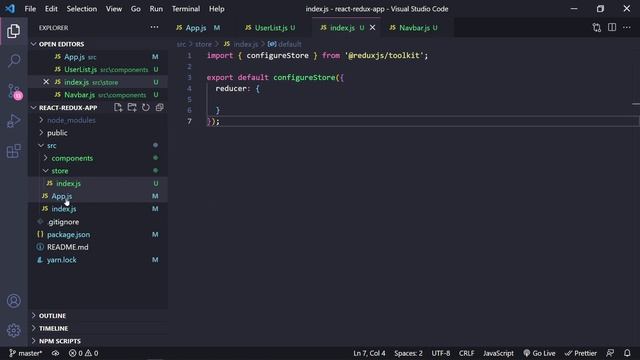Close the index.js editor tab
The image size is (640, 360).
pos(372,28)
